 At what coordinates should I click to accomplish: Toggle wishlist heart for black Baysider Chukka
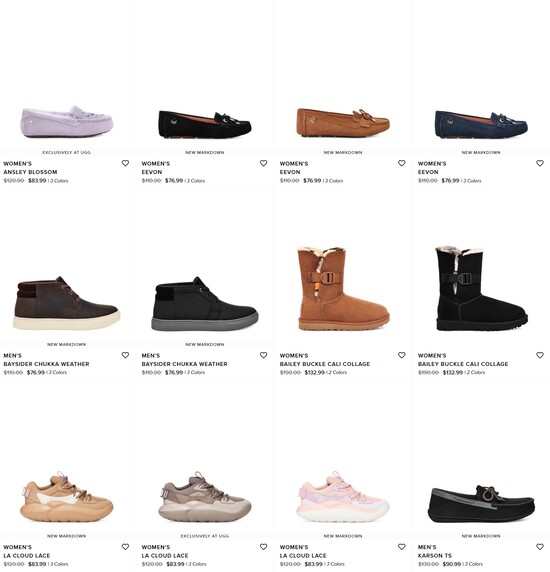[x=263, y=355]
